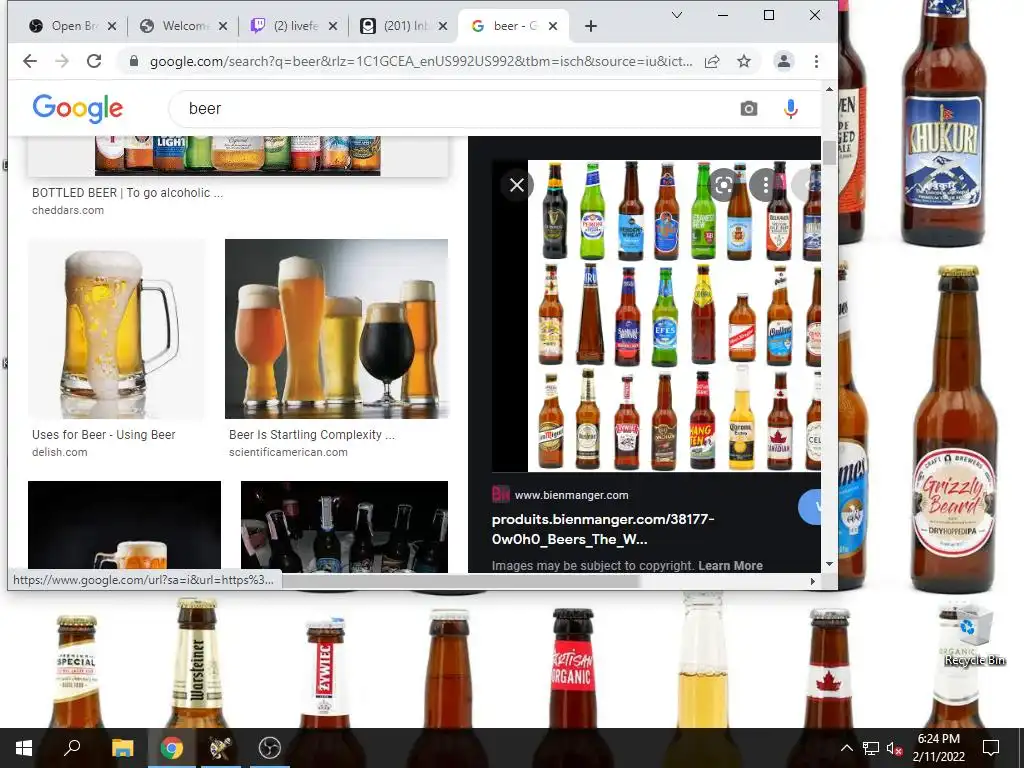Activate Google Lens on the preview image

[724, 186]
